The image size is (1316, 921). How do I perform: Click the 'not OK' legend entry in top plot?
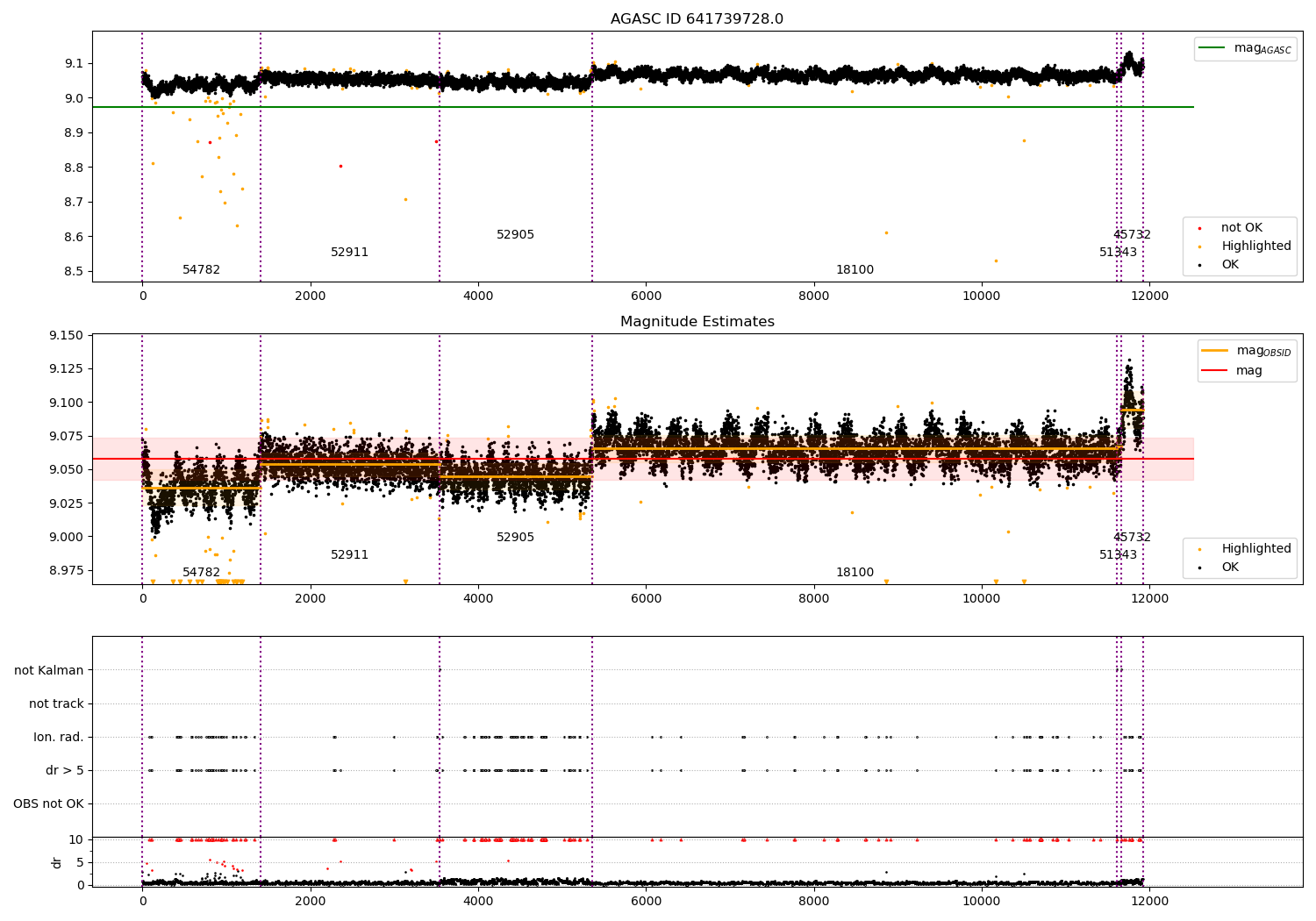(1232, 228)
